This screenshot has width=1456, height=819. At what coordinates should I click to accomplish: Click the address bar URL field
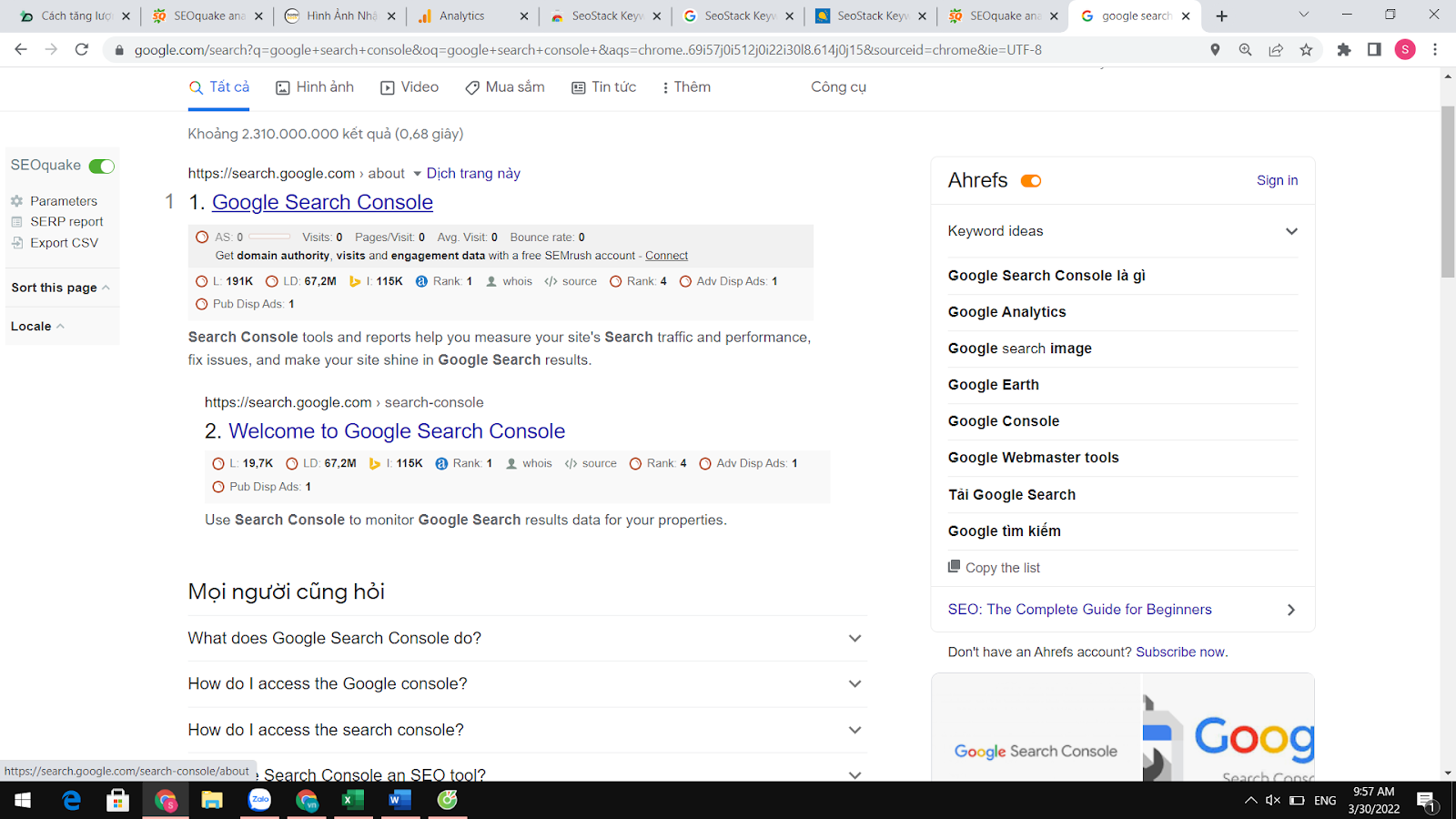tap(588, 50)
